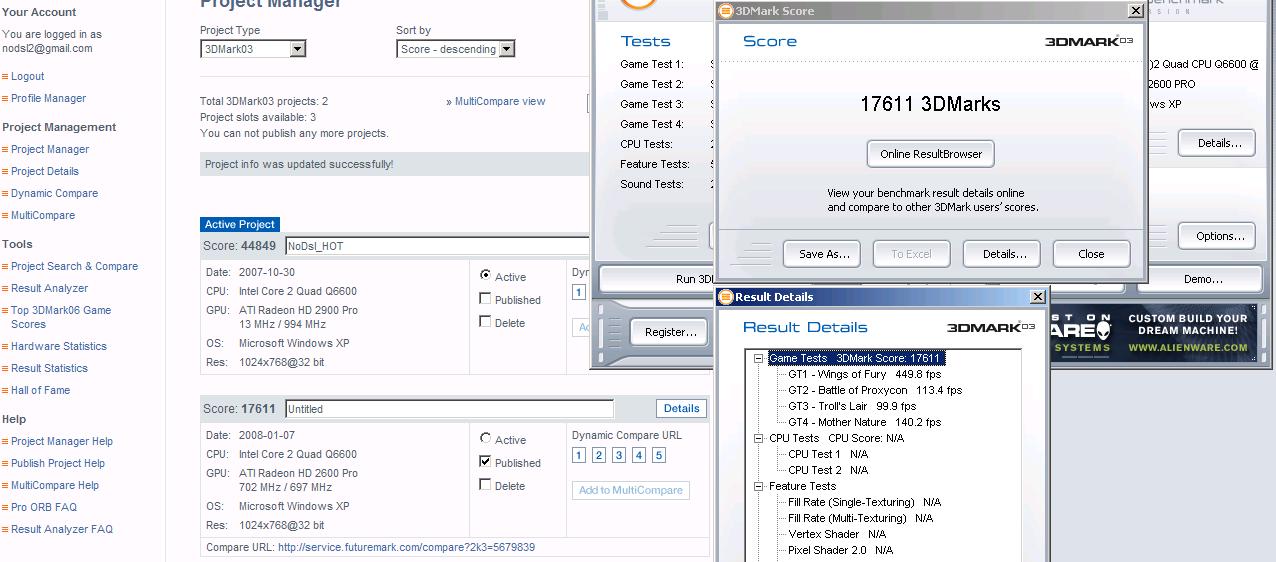The image size is (1276, 562).
Task: Toggle Delete checkbox for score 44849 project
Action: pyautogui.click(x=485, y=321)
